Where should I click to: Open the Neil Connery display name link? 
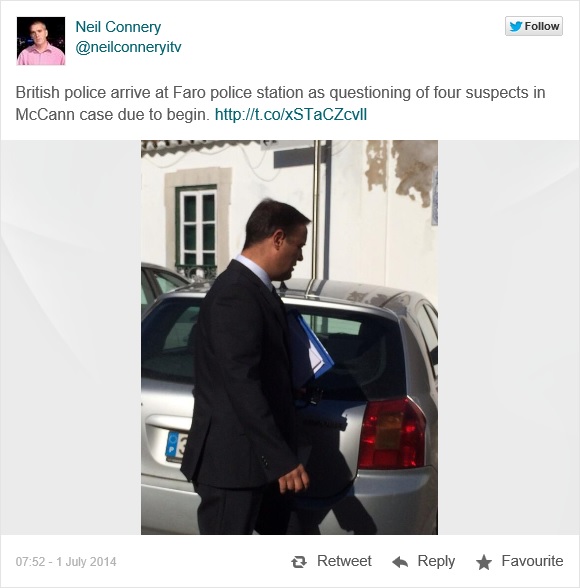tap(118, 27)
